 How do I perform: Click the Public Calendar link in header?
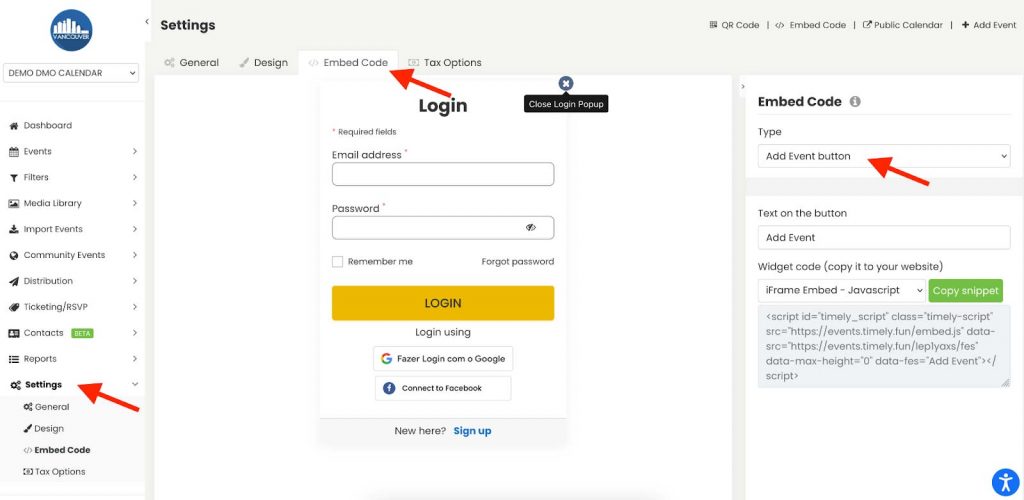pos(903,25)
